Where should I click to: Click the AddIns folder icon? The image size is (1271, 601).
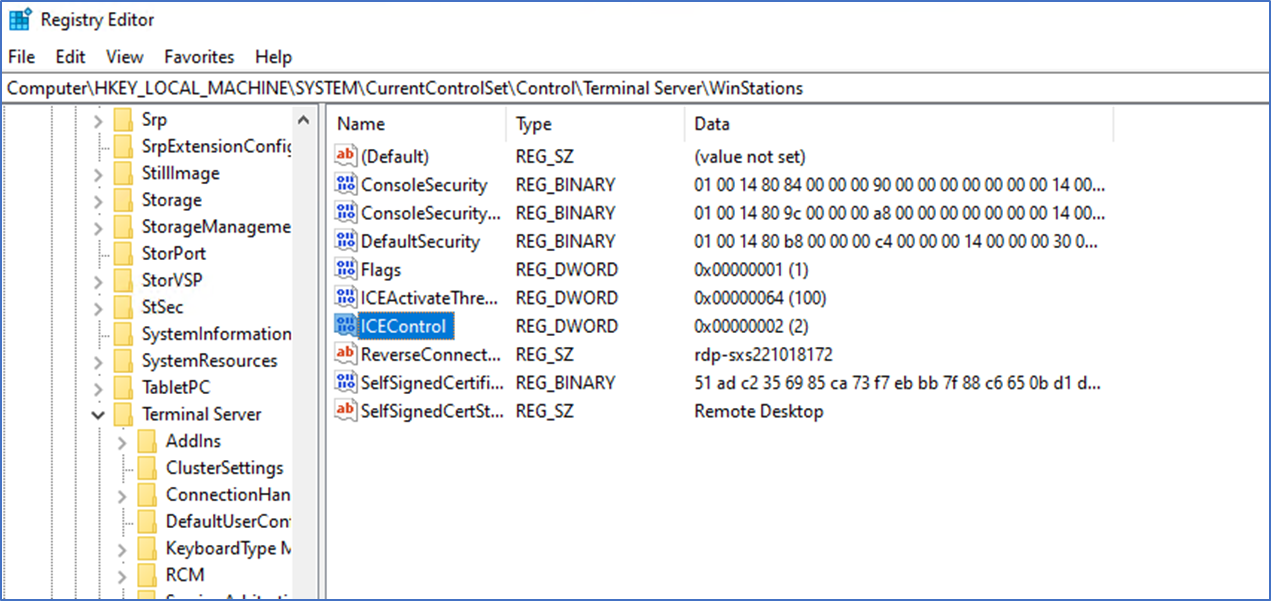[x=148, y=441]
